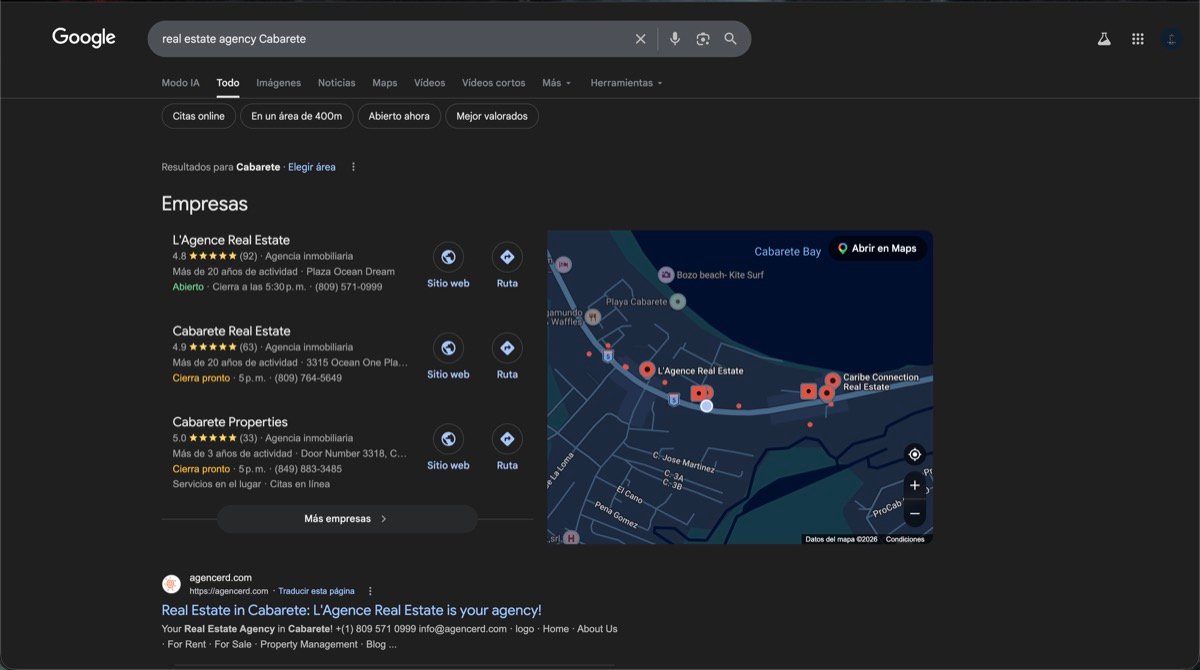
Task: Toggle the Mejor valorados filter chip
Action: point(492,116)
